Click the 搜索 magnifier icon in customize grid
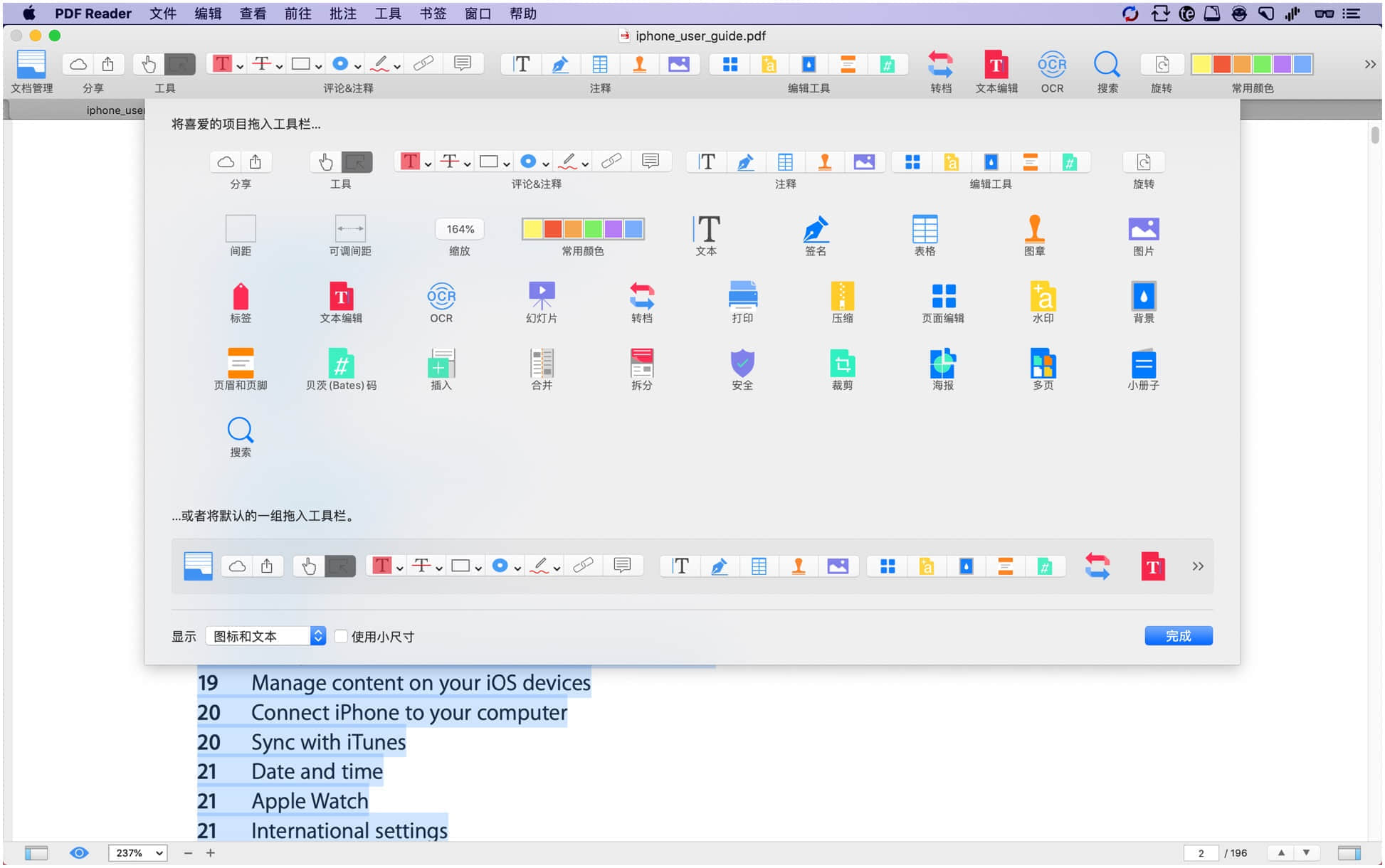Screen dimensions: 1385x868 click(241, 430)
